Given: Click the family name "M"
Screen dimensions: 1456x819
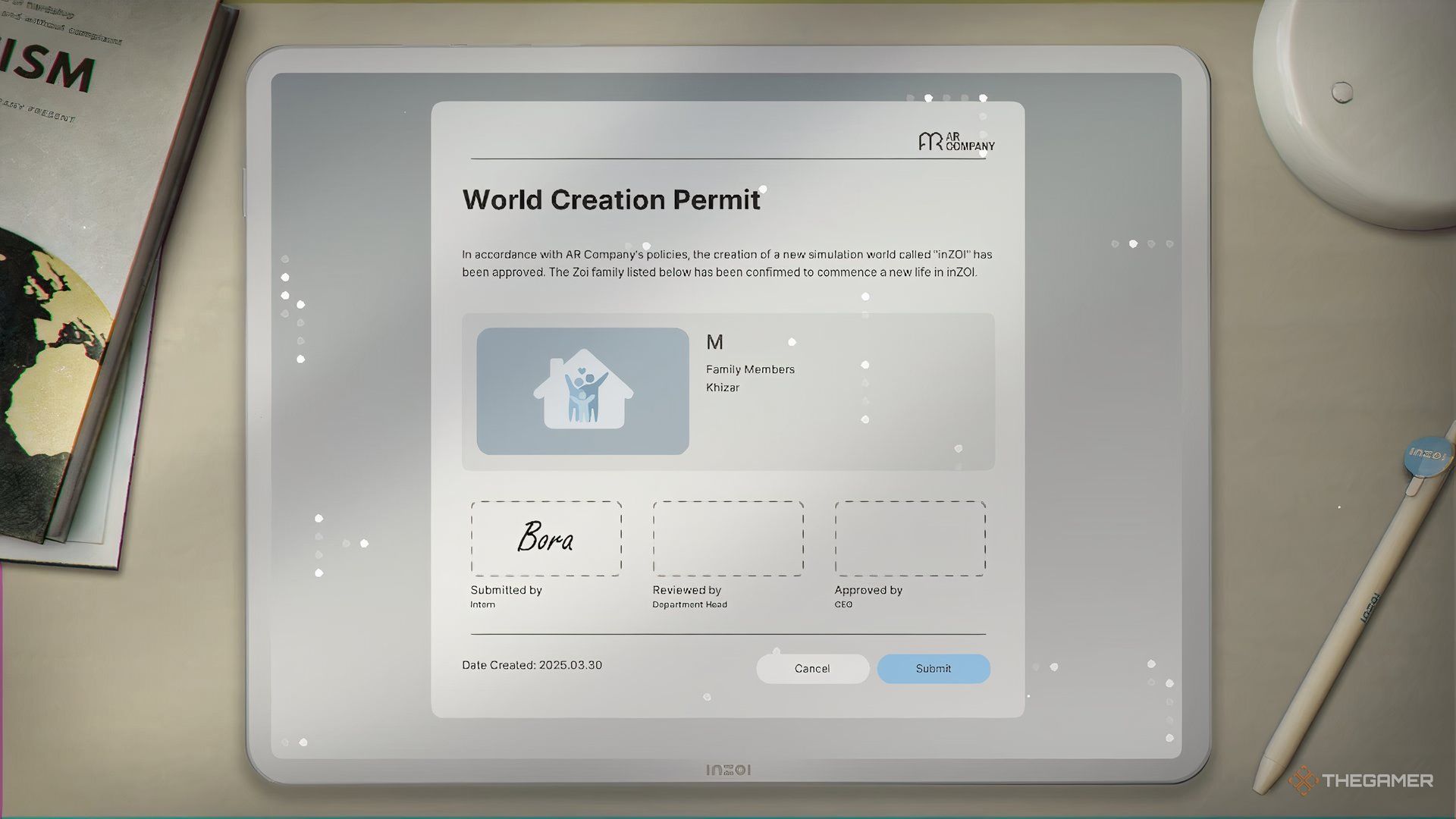Looking at the screenshot, I should click(x=714, y=342).
